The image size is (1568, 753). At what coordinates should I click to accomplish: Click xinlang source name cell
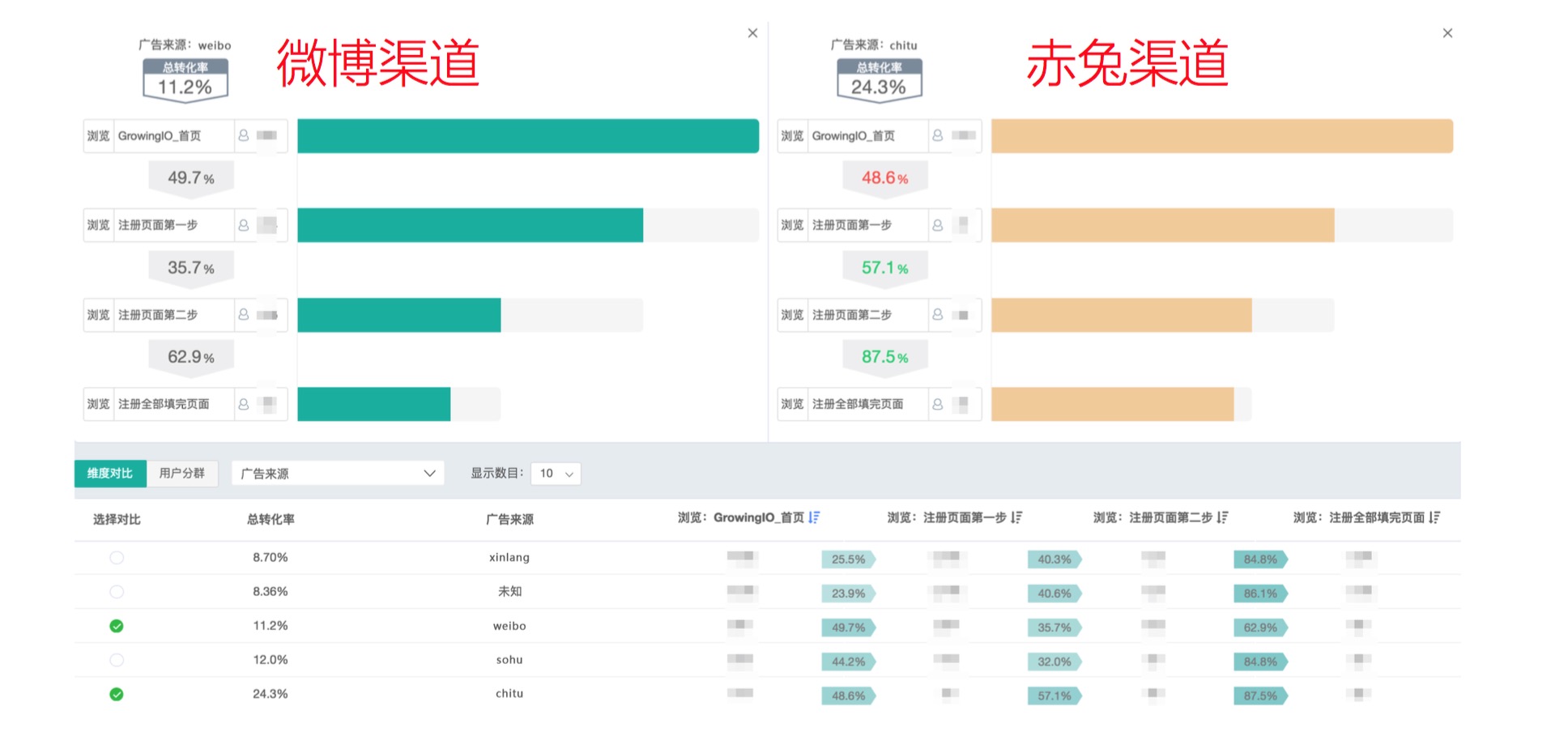(509, 558)
